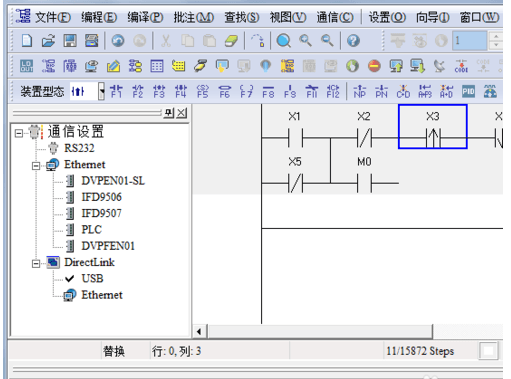Collapse the Ethernet node under 通信设置

(x=36, y=166)
